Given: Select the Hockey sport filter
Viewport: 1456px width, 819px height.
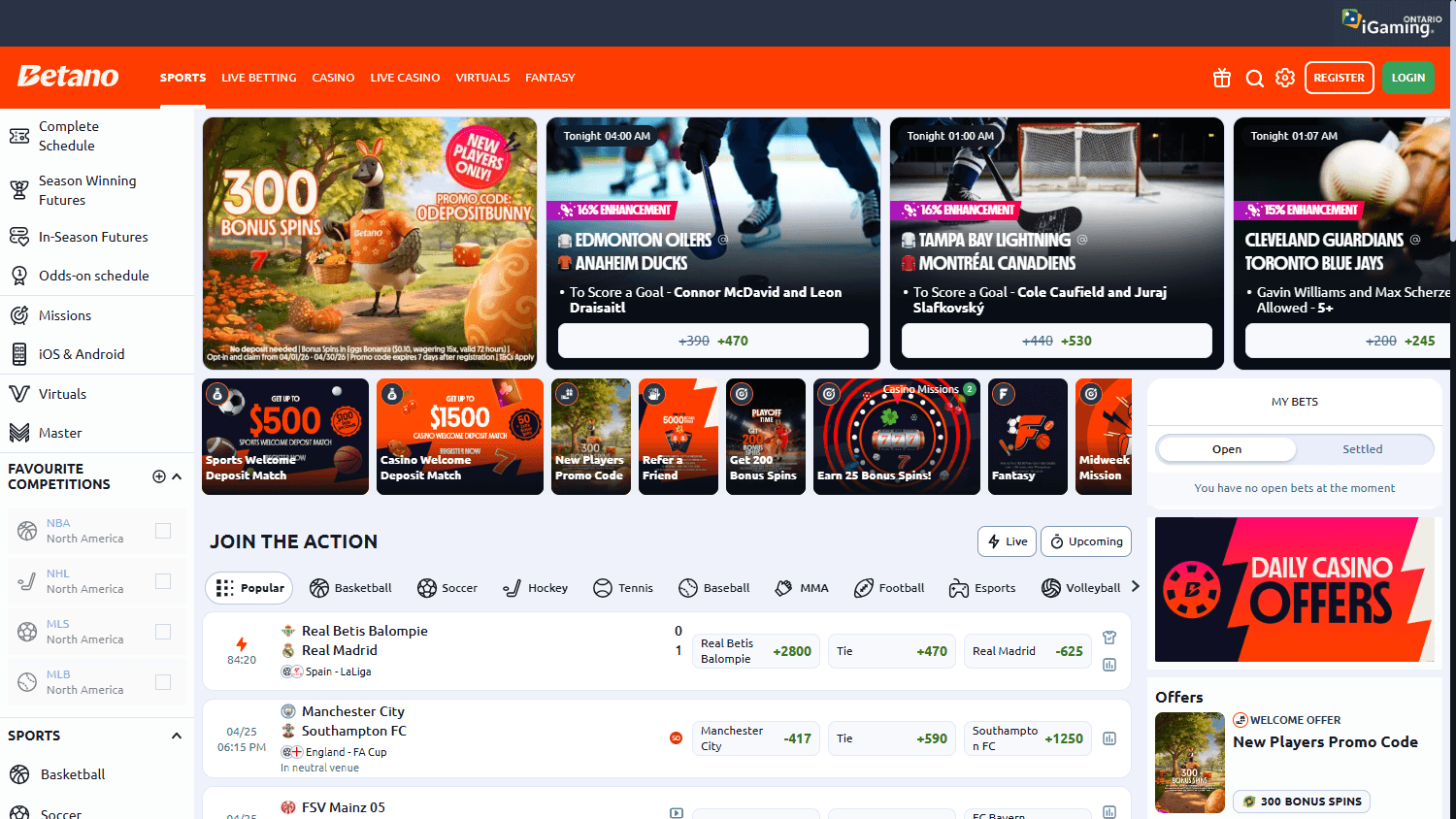Looking at the screenshot, I should 535,587.
